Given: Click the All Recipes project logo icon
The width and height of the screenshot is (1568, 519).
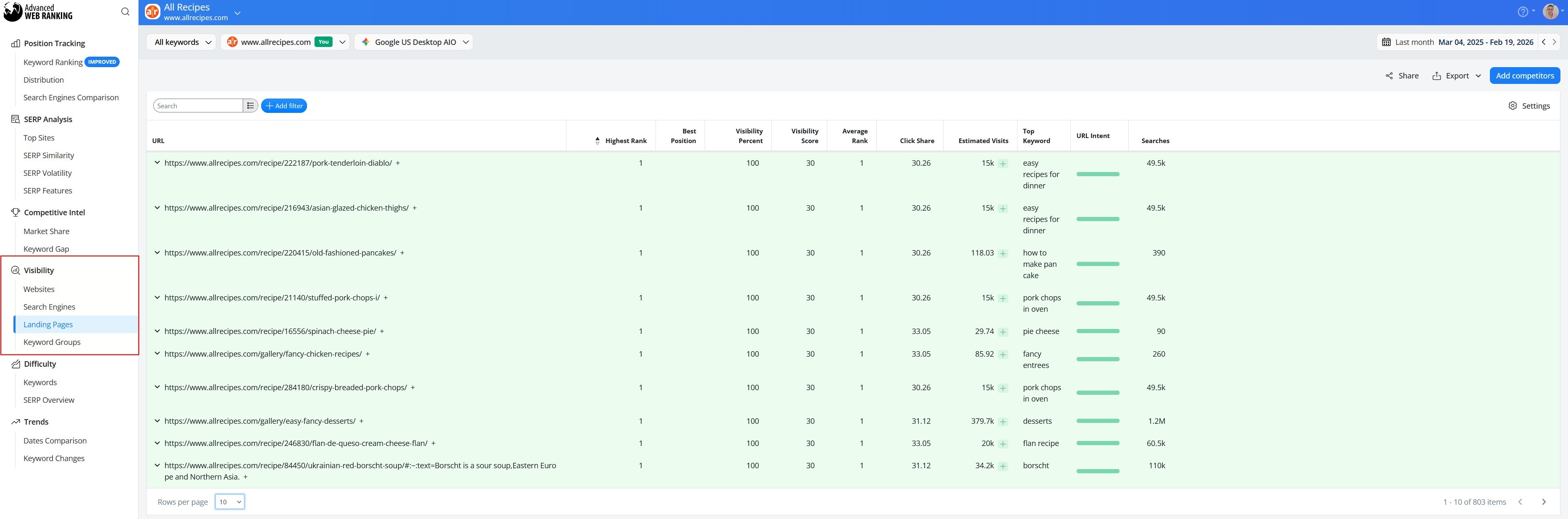Looking at the screenshot, I should coord(152,12).
